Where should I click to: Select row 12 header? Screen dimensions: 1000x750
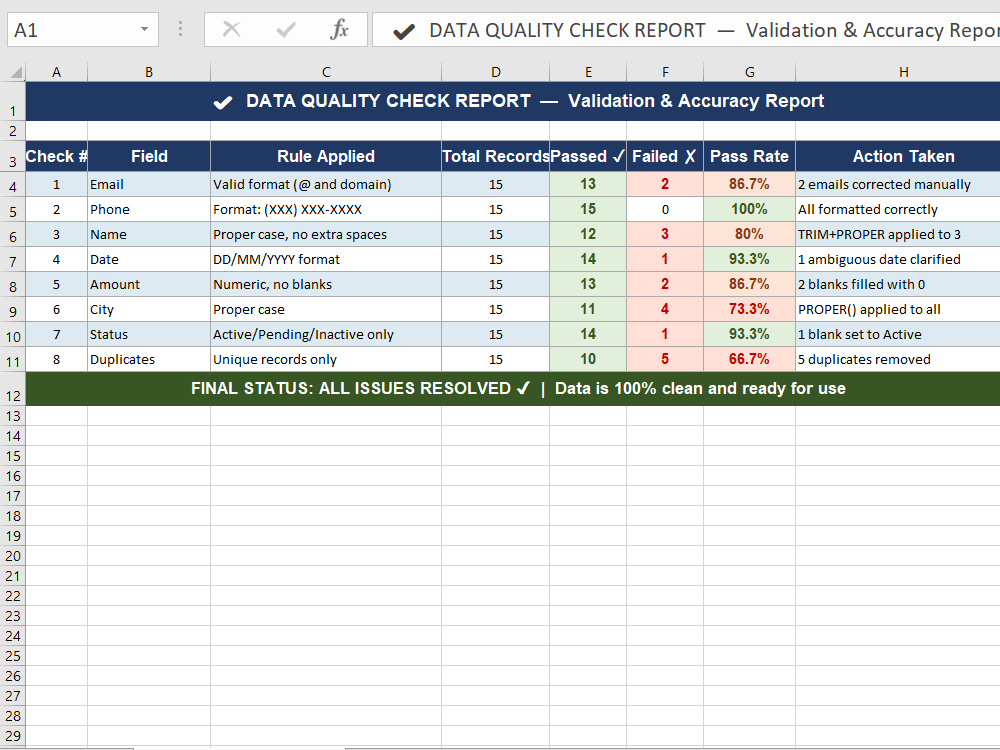tap(13, 389)
